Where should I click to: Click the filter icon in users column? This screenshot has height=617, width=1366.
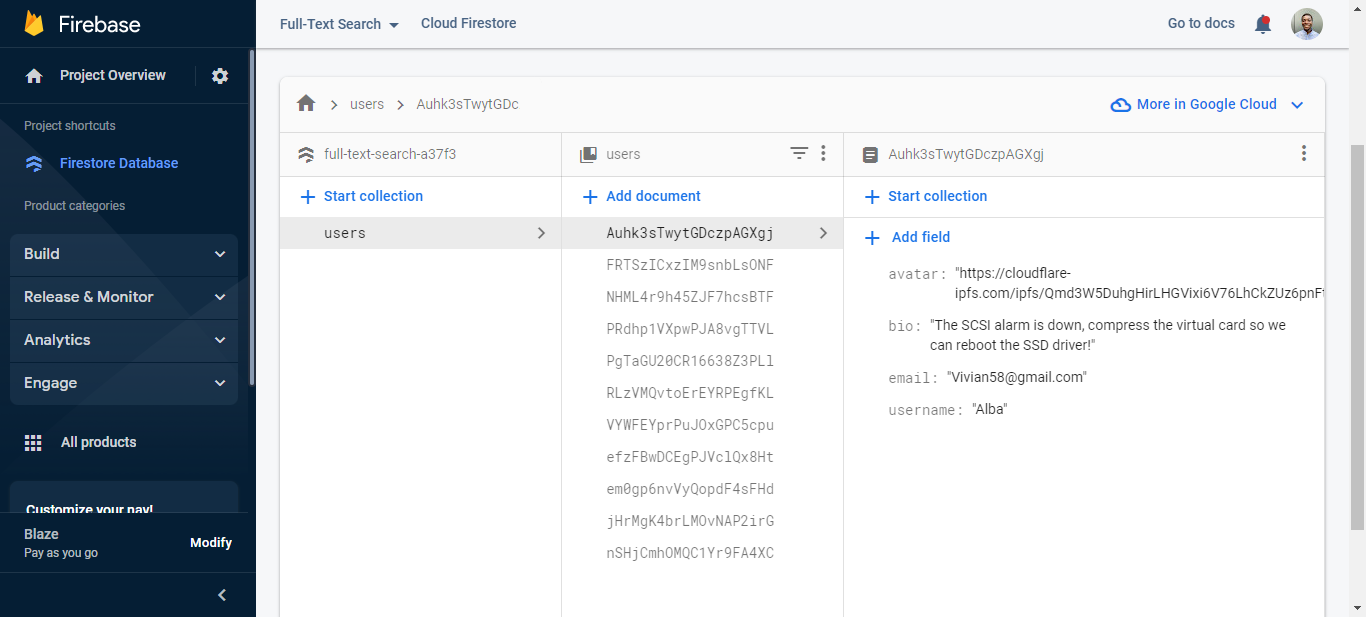click(x=799, y=153)
